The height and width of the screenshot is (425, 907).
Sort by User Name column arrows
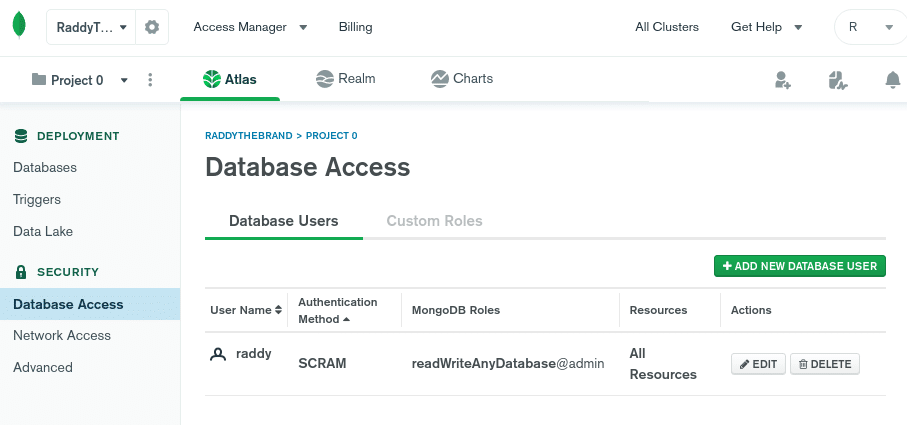point(278,310)
